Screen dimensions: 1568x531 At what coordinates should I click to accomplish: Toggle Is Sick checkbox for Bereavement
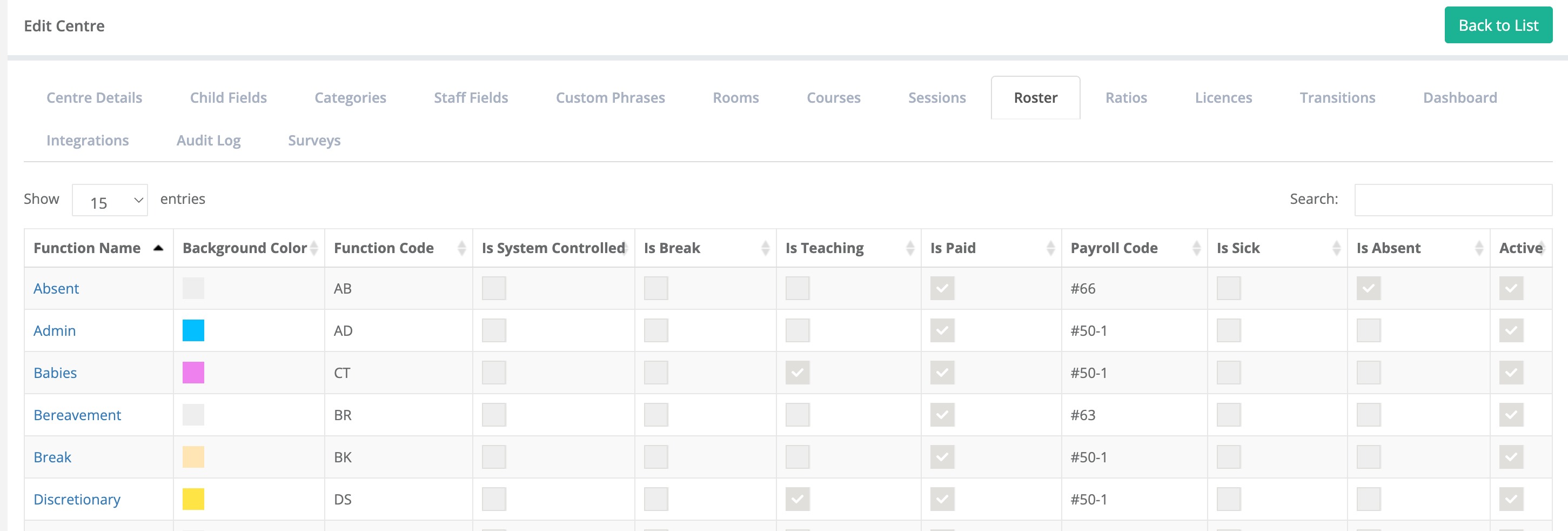pyautogui.click(x=1228, y=414)
